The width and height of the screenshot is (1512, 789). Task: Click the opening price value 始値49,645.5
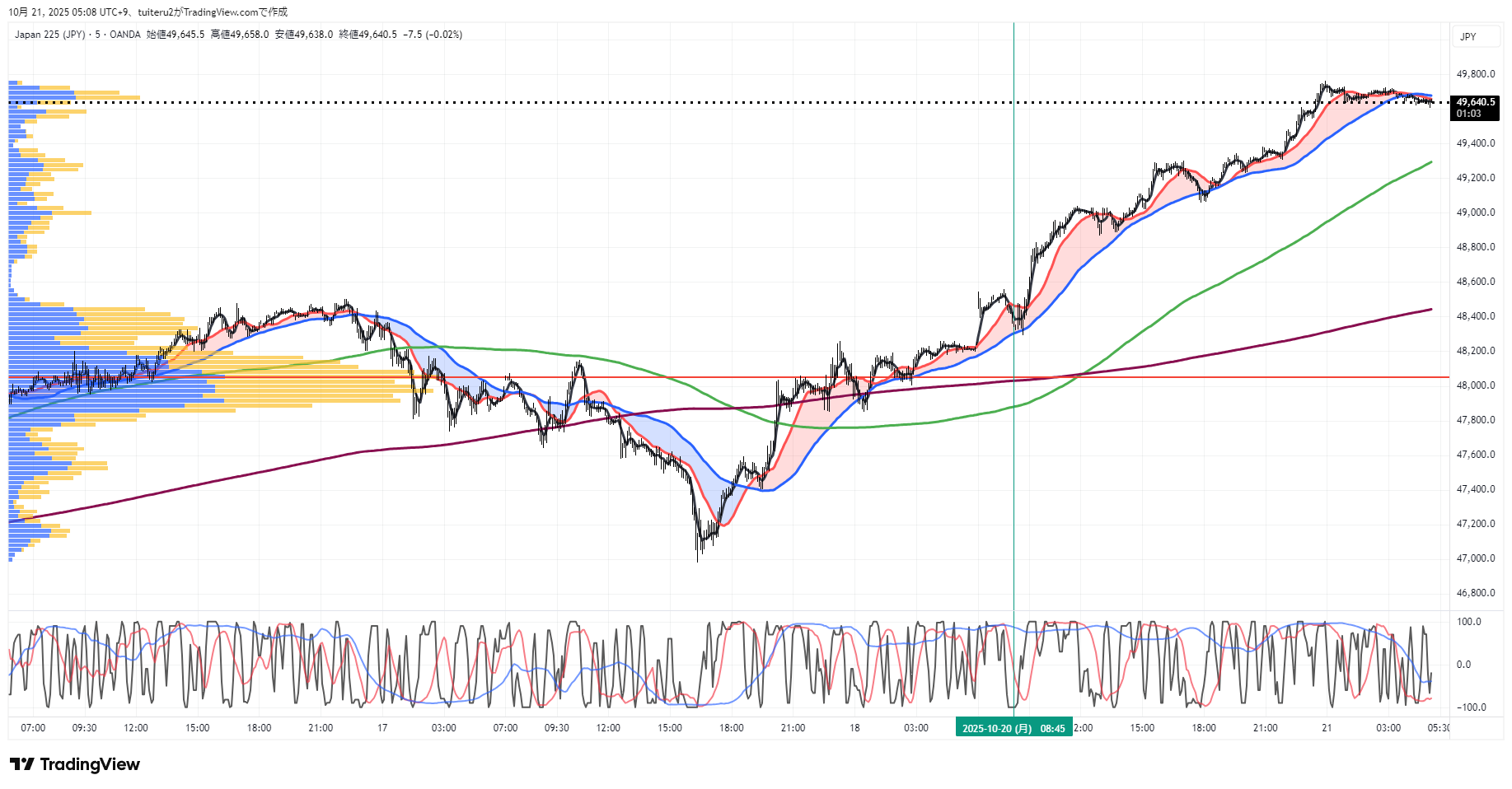tap(176, 35)
